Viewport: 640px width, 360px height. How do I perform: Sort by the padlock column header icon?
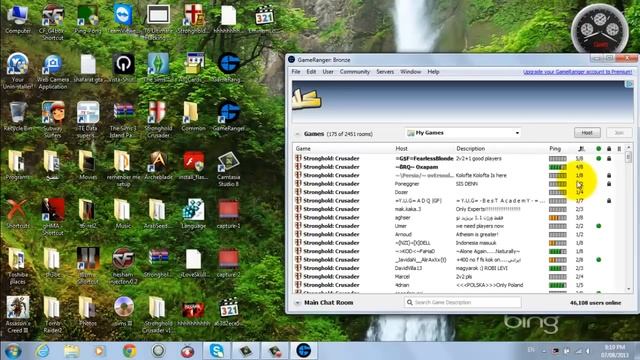click(x=609, y=149)
